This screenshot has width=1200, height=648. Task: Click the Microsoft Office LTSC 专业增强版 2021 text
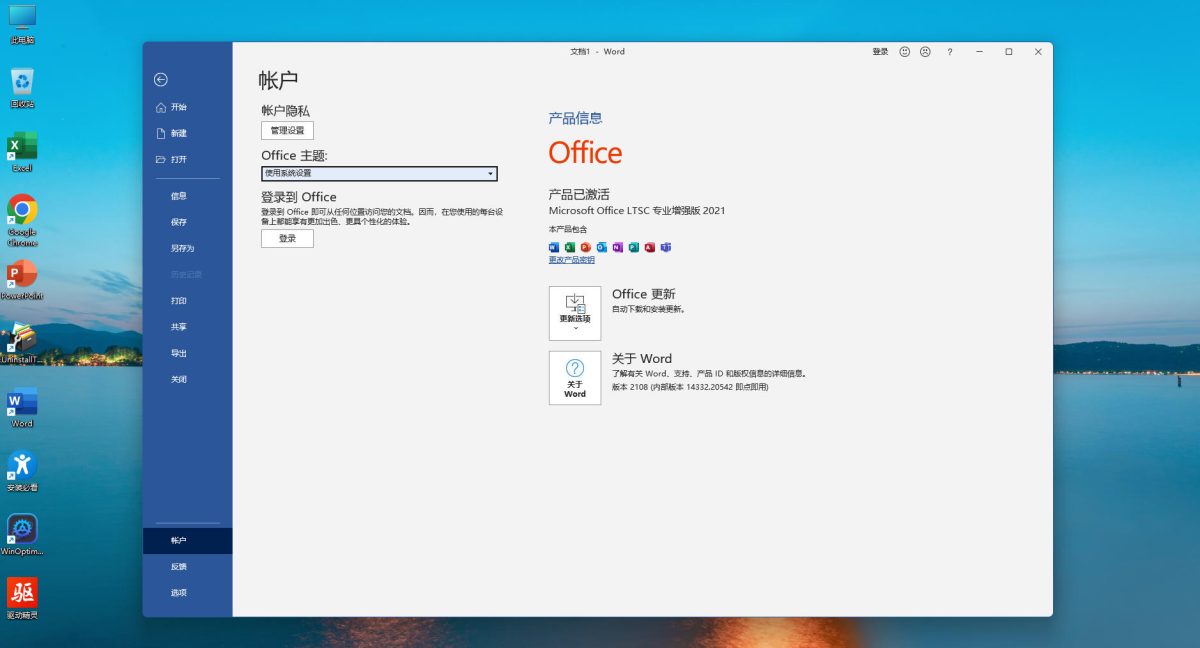tap(637, 211)
